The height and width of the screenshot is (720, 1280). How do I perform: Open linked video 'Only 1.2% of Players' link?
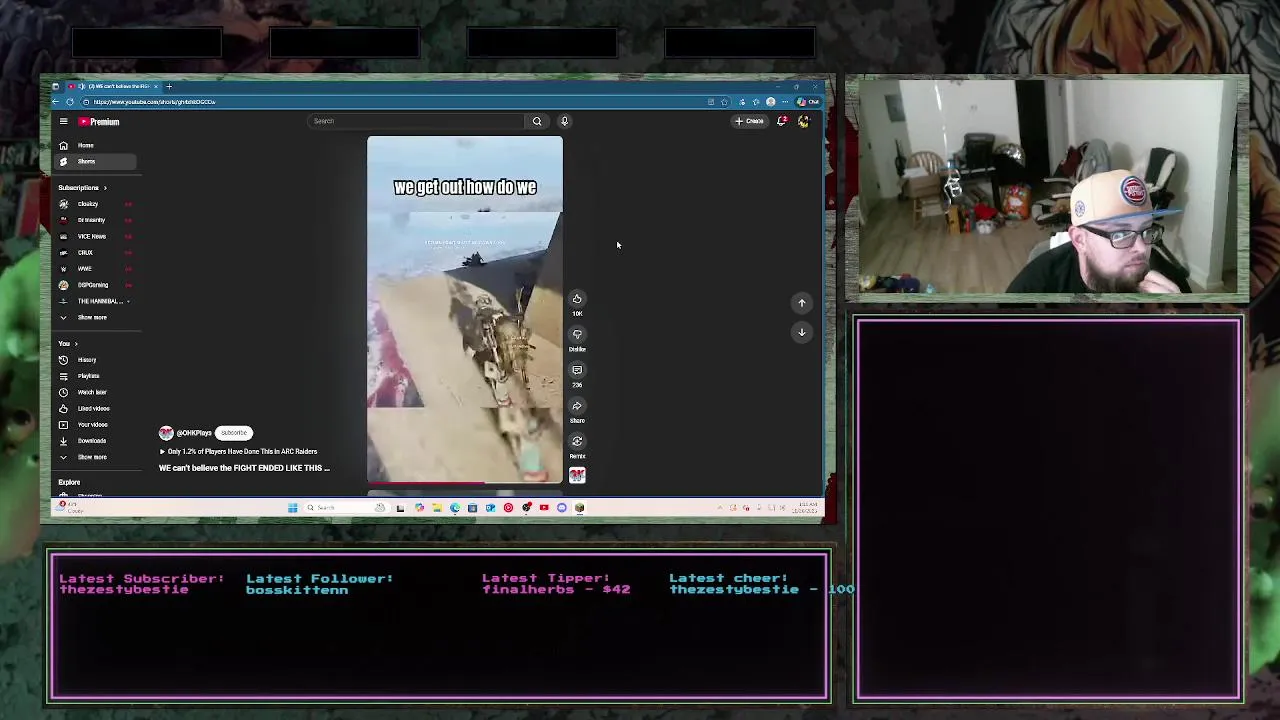tap(240, 452)
